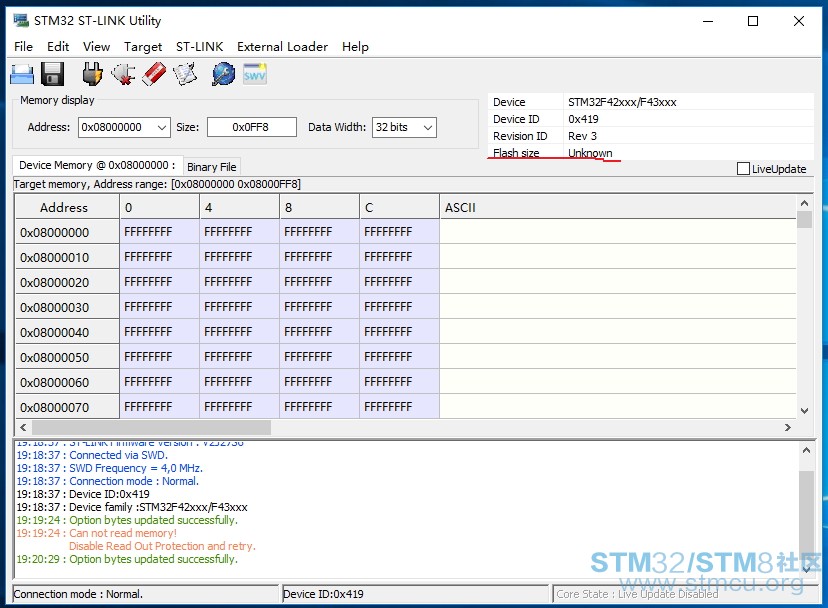Click the Device value STM32F42xxx/F43xxx
The width and height of the screenshot is (828, 608).
[x=622, y=102]
